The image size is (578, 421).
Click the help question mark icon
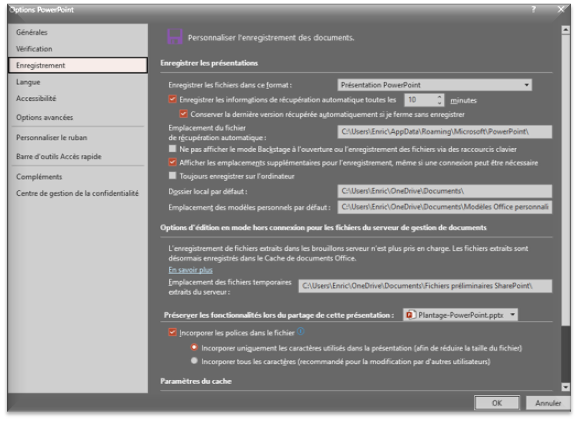pyautogui.click(x=533, y=10)
